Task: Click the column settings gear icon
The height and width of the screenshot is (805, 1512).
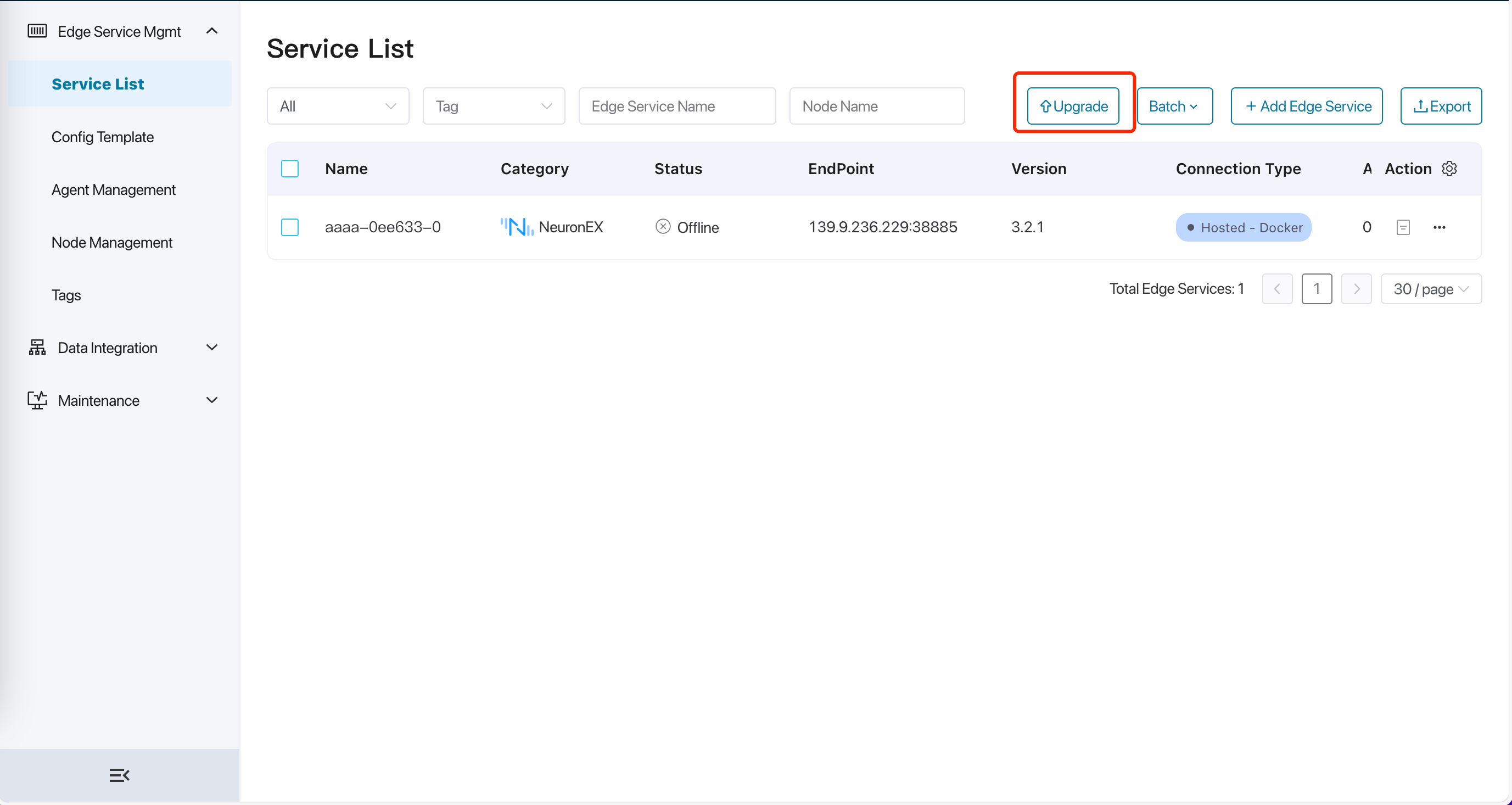Action: 1449,169
